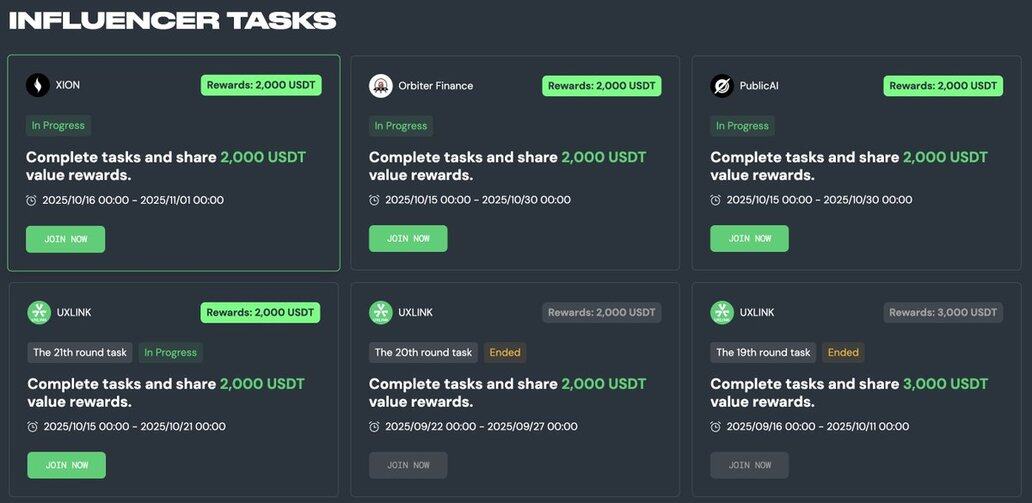Click the XION logo icon
The width and height of the screenshot is (1032, 503).
point(38,86)
